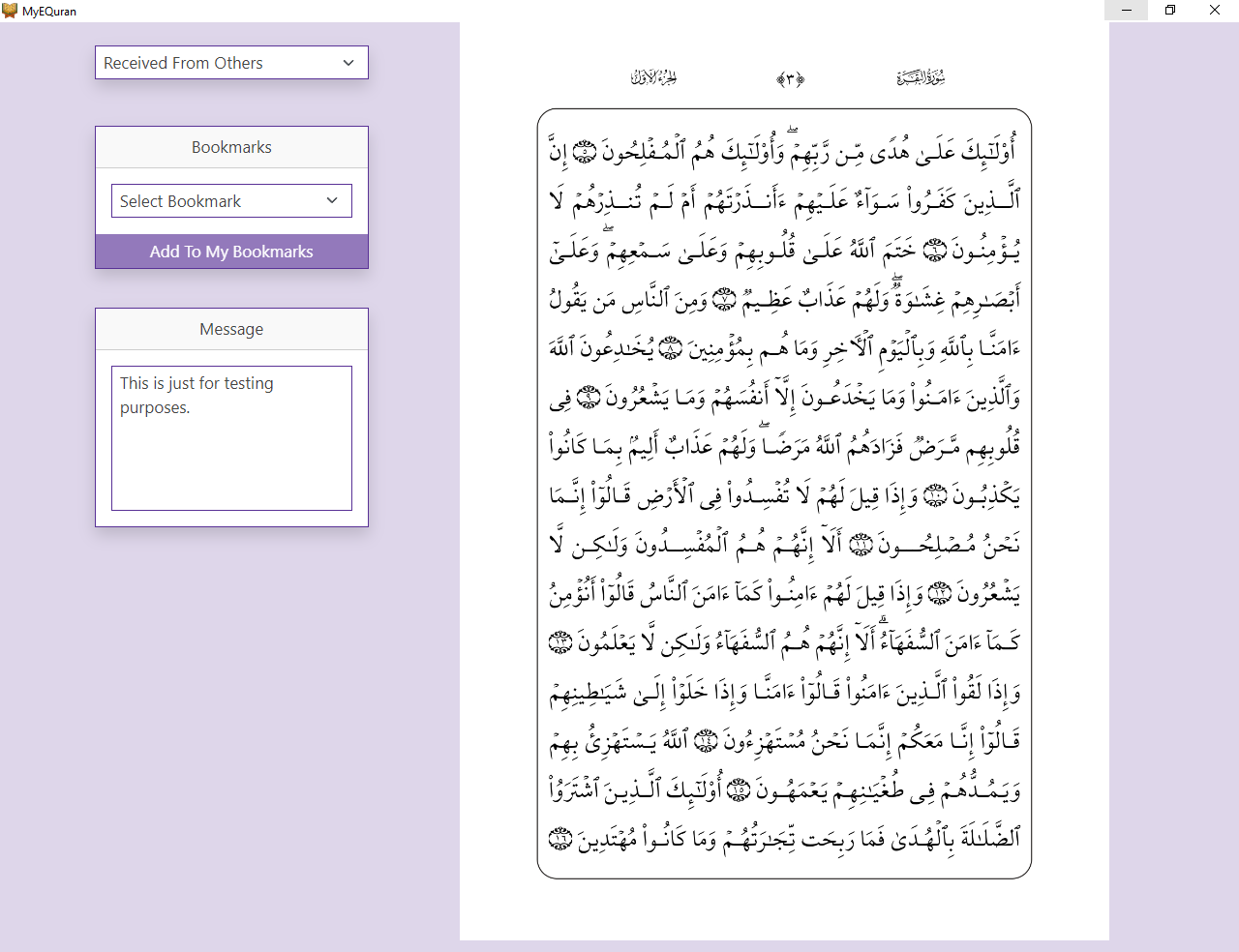Click the Message panel header
The image size is (1239, 952).
coord(231,329)
